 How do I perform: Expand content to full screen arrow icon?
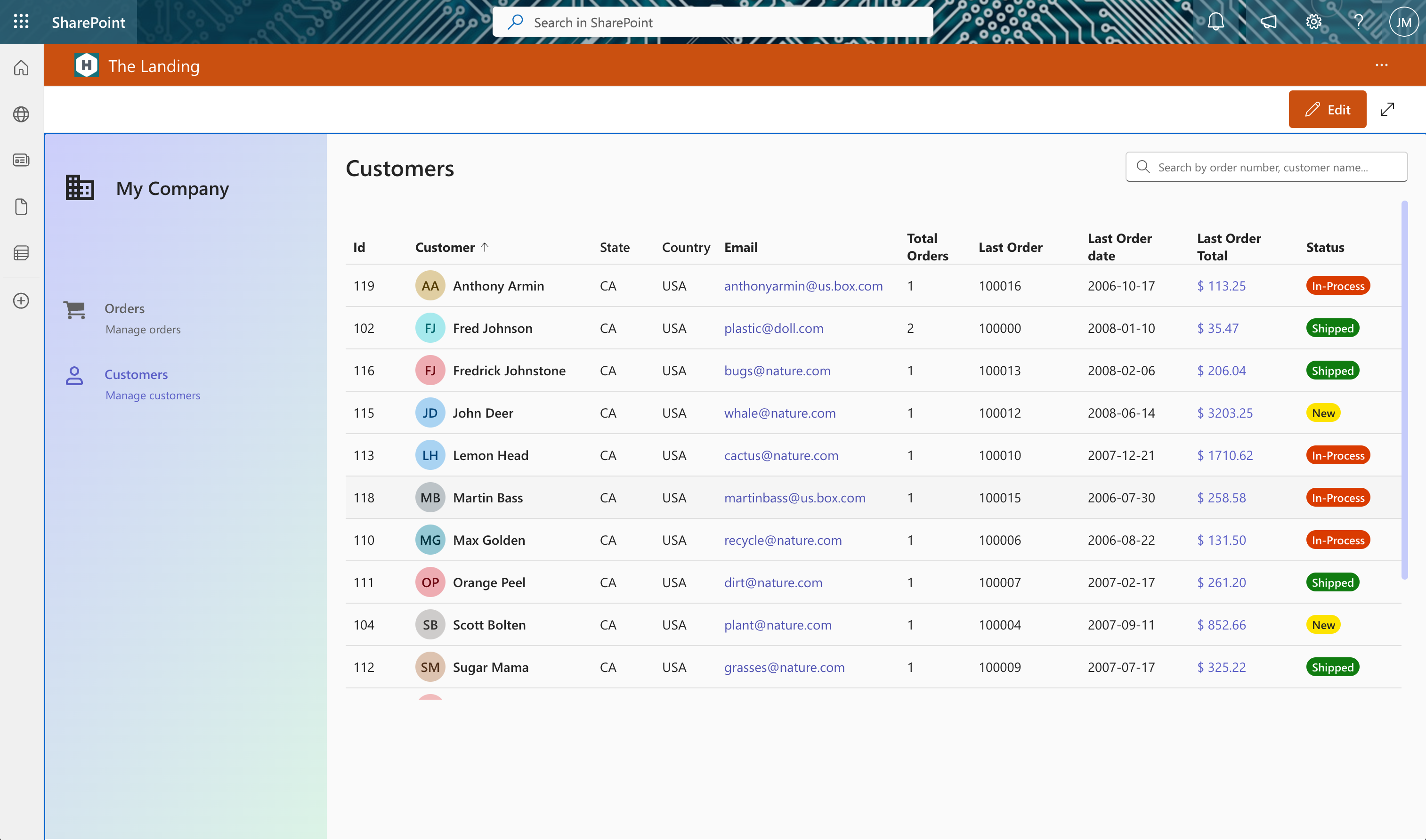coord(1387,109)
